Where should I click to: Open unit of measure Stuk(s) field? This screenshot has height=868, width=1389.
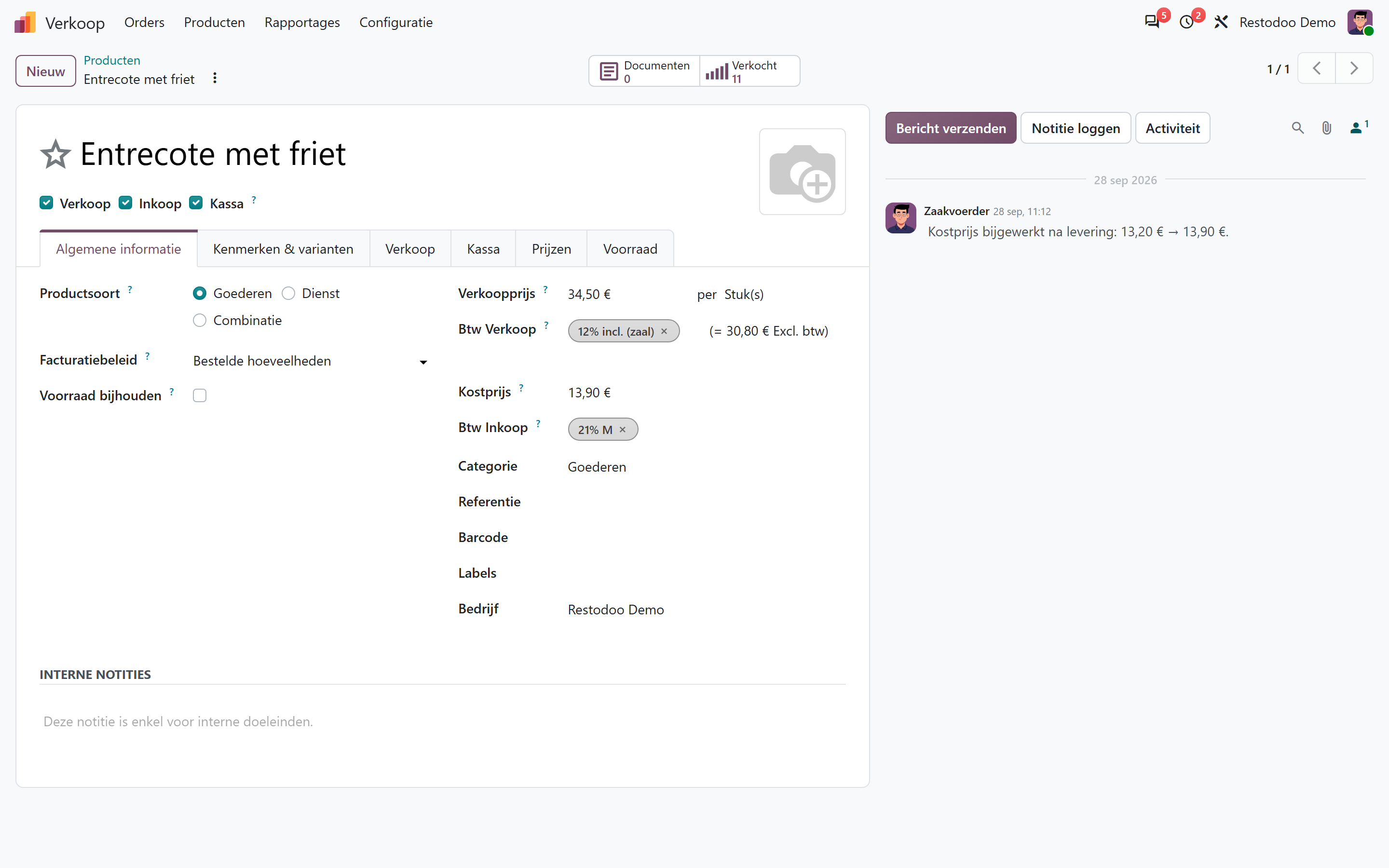click(744, 295)
